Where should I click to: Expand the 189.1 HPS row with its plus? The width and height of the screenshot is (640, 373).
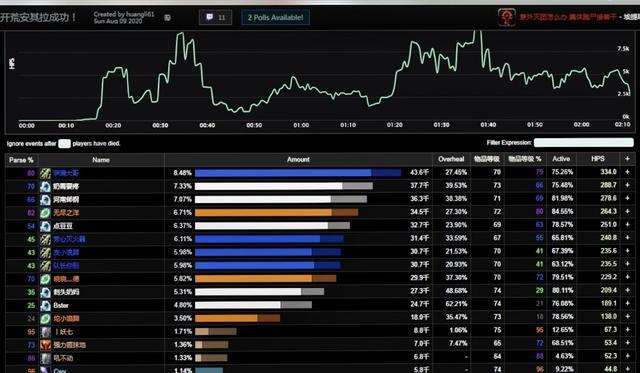[x=627, y=304]
